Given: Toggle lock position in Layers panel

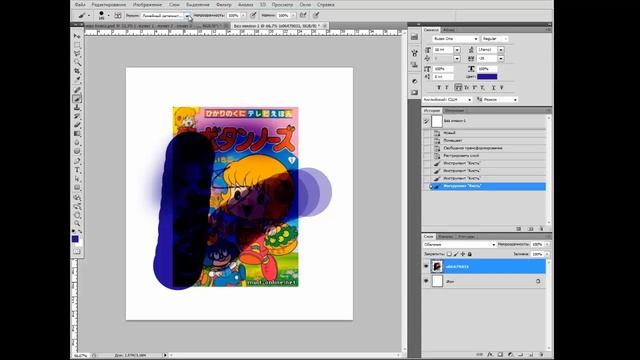Looking at the screenshot, I should pyautogui.click(x=463, y=254).
